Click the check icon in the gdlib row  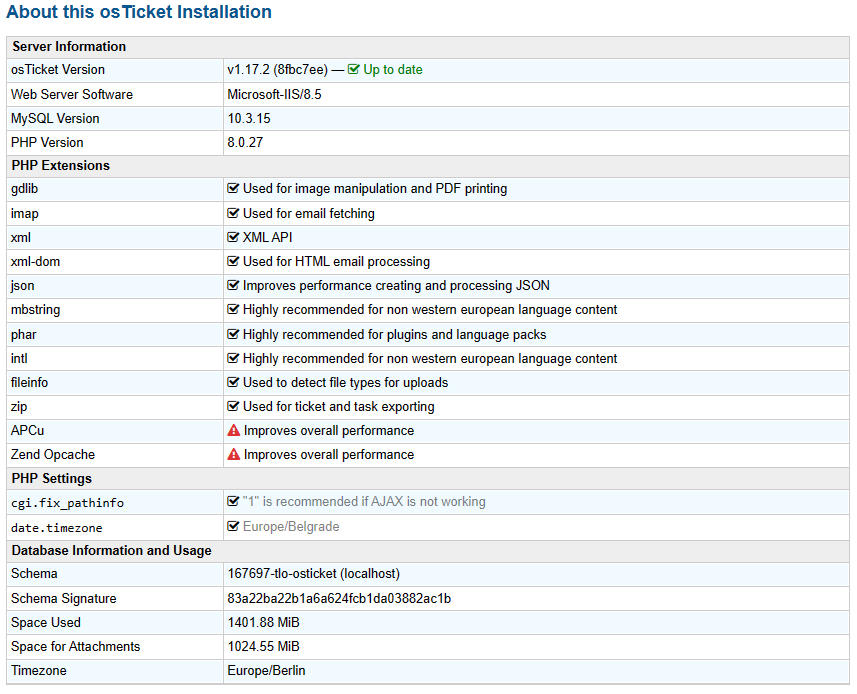point(233,189)
